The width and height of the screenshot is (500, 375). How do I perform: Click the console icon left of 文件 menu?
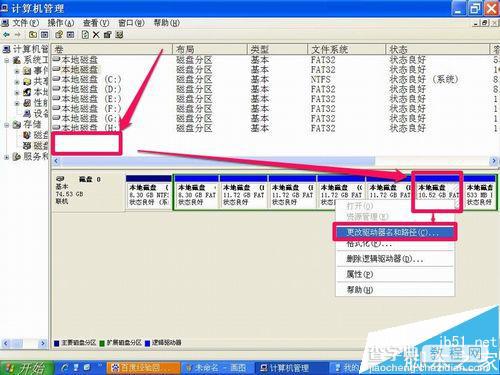[x=5, y=23]
